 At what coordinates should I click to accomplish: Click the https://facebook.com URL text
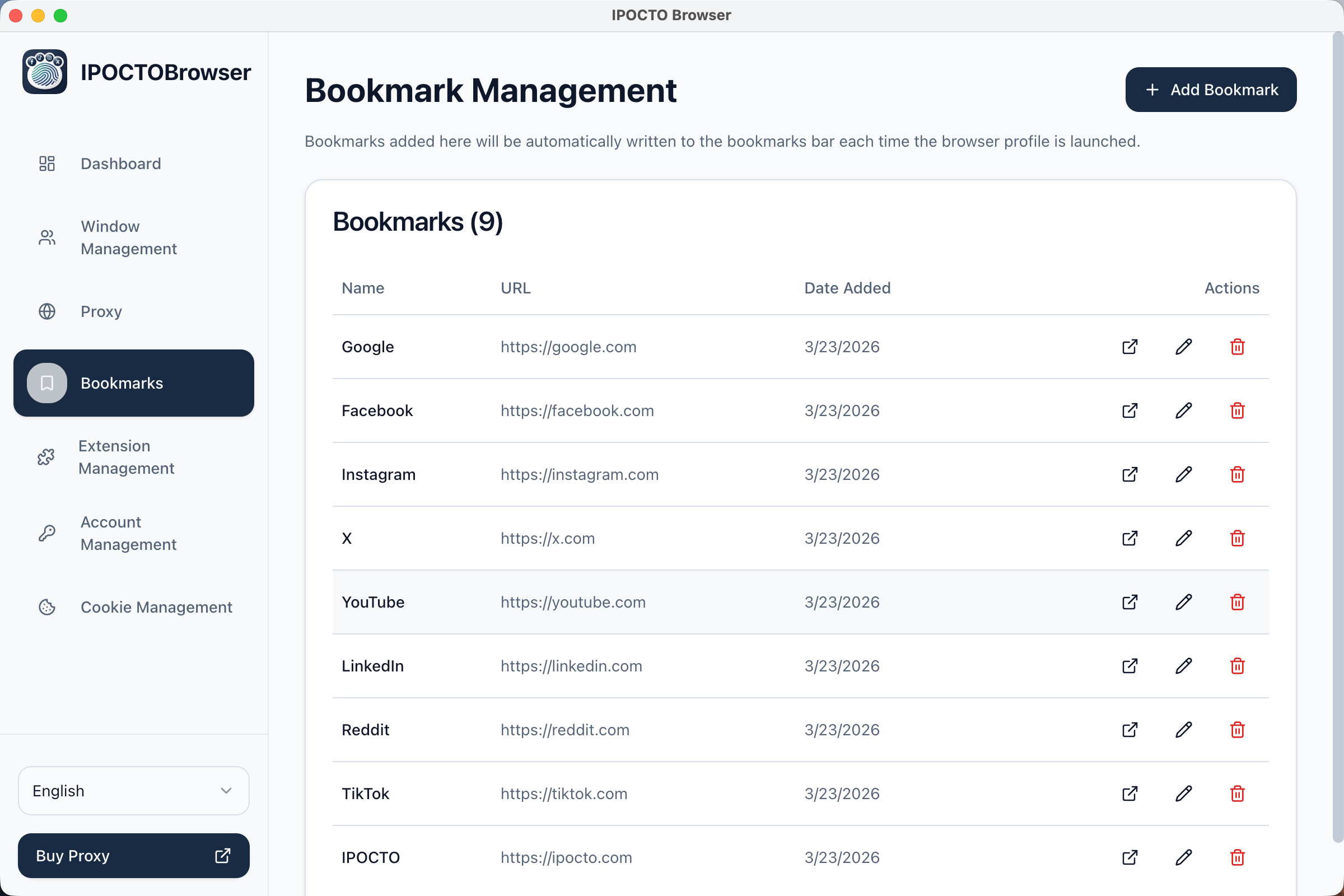click(x=577, y=411)
